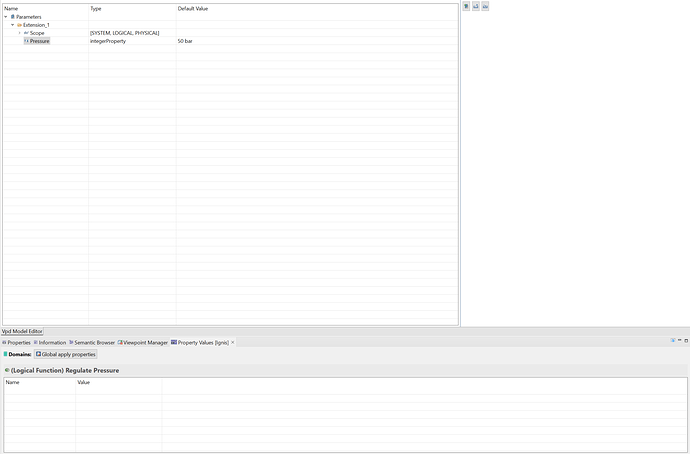Click the Pressure property icon

26,41
